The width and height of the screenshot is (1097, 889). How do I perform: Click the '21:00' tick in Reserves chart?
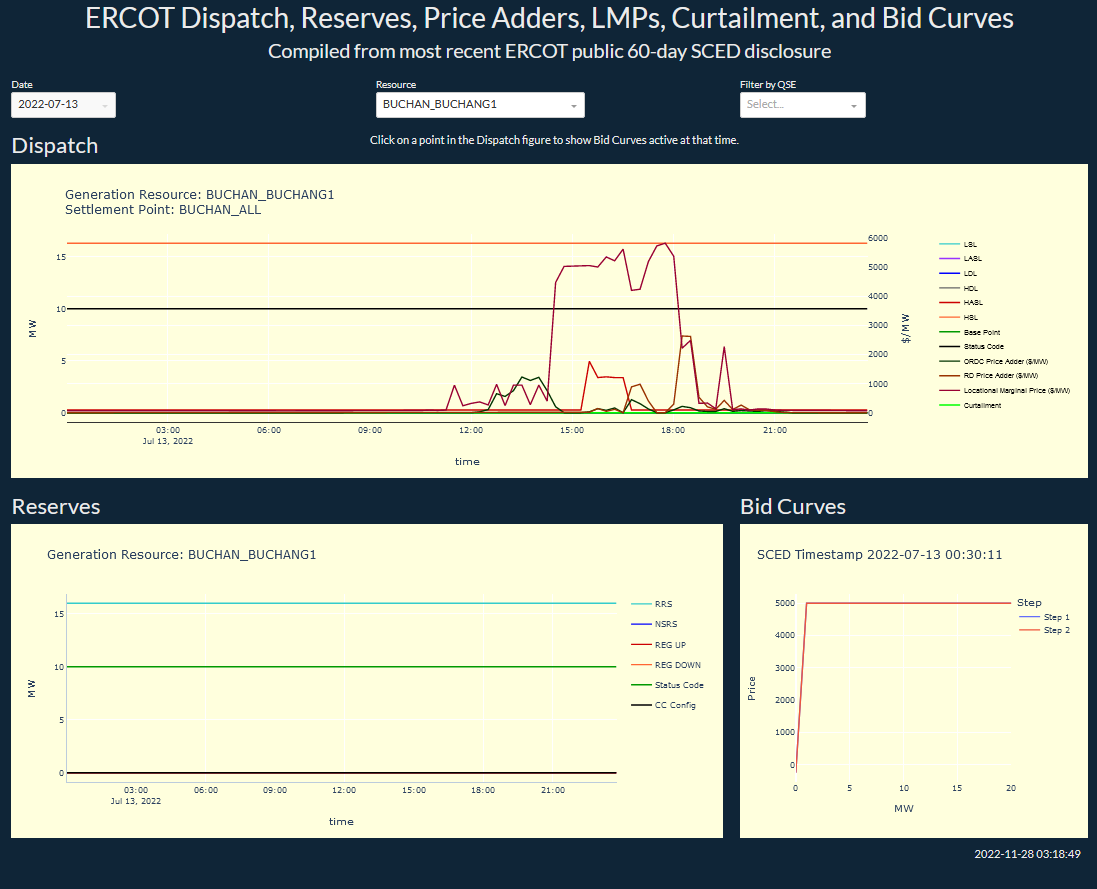553,790
